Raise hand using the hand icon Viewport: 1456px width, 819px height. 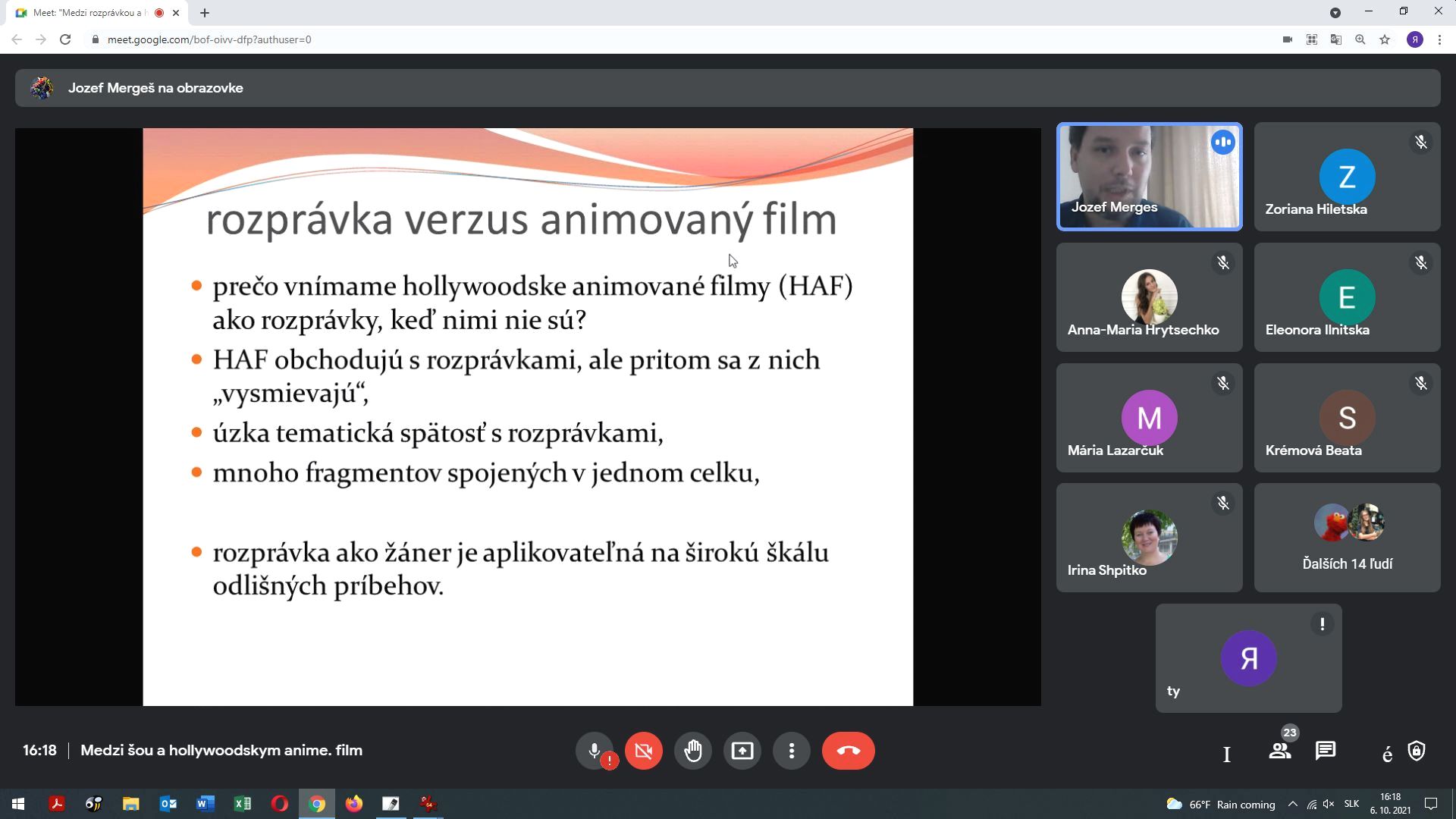[x=692, y=751]
